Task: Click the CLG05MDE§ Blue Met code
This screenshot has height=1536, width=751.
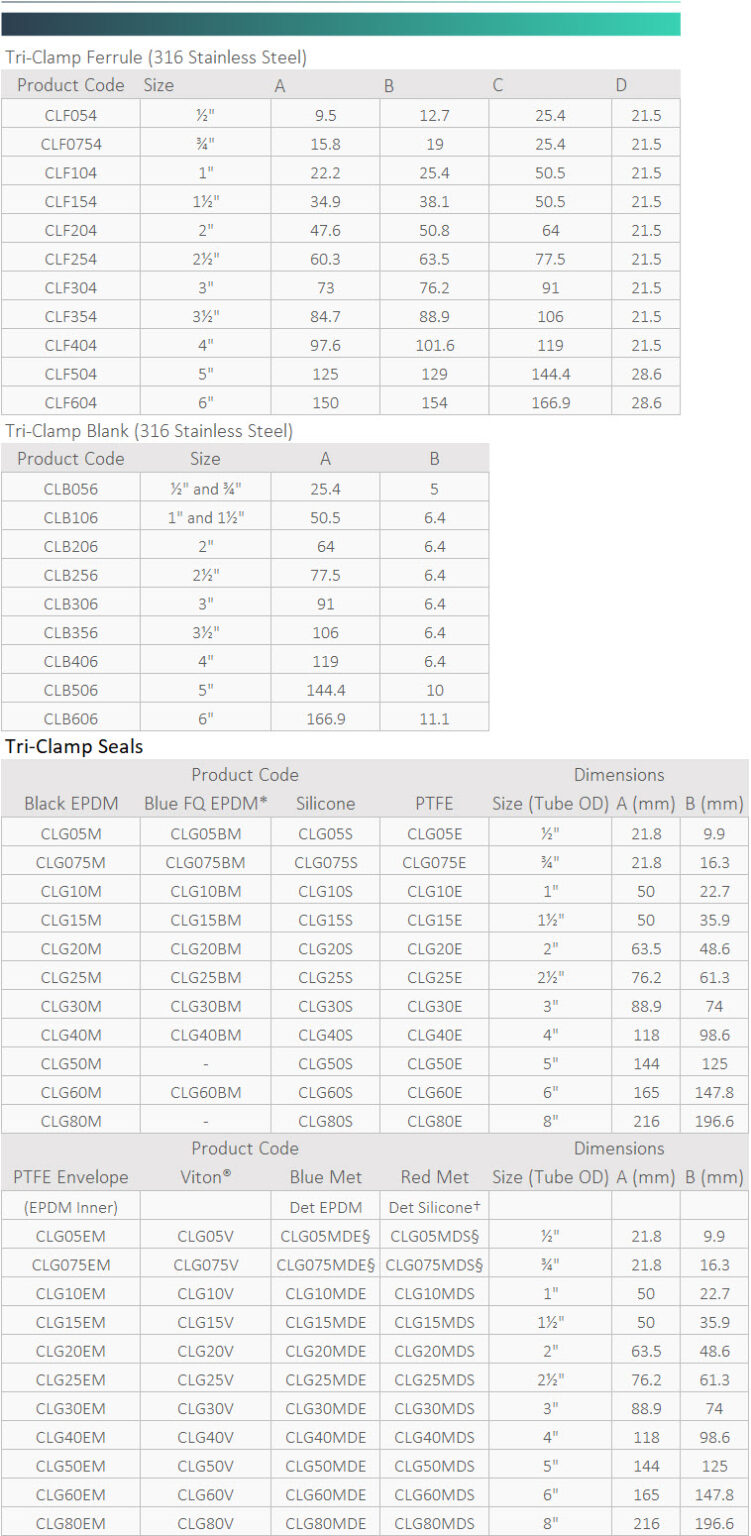Action: pyautogui.click(x=326, y=1236)
